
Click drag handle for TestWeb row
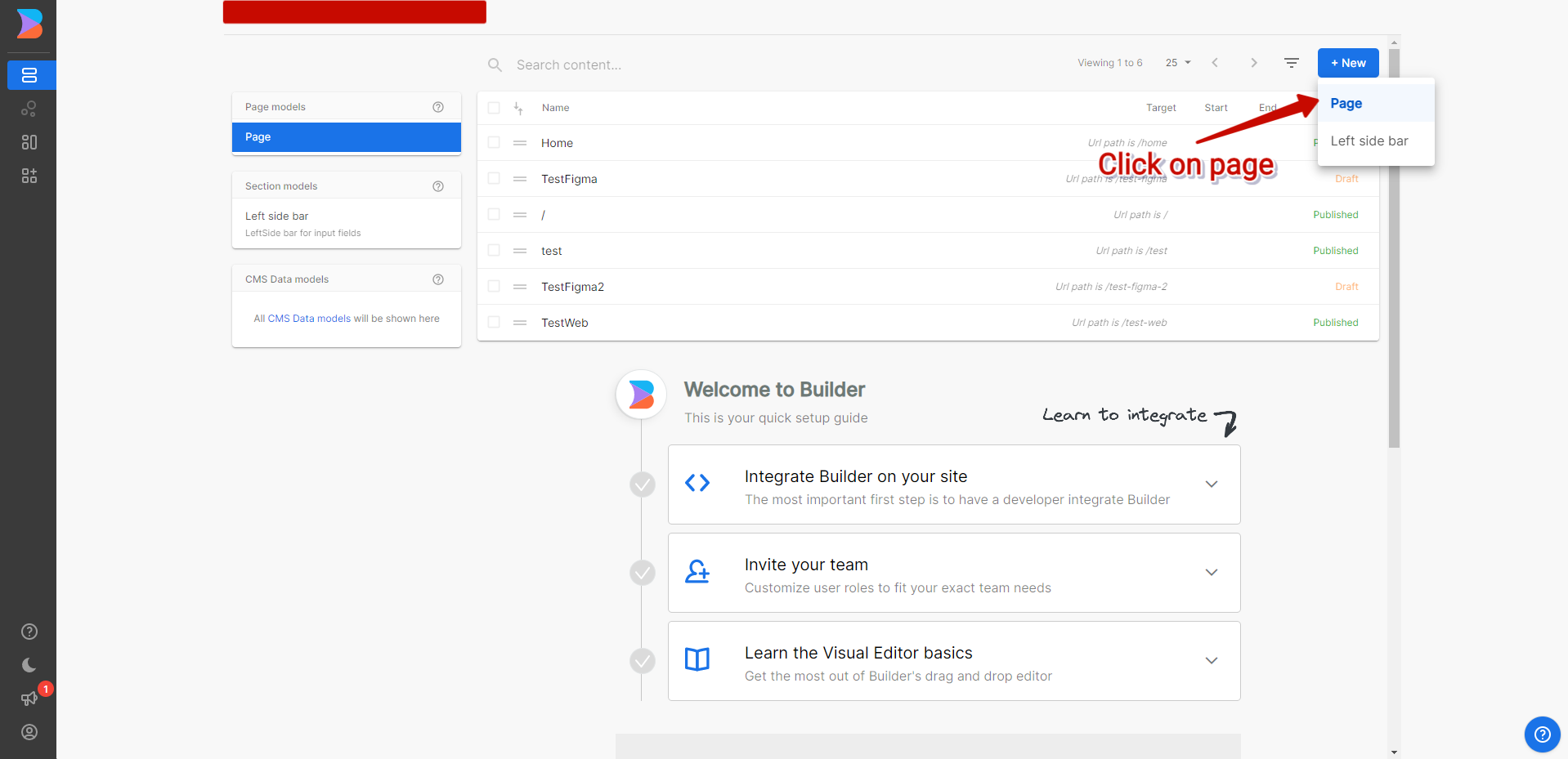click(x=520, y=323)
